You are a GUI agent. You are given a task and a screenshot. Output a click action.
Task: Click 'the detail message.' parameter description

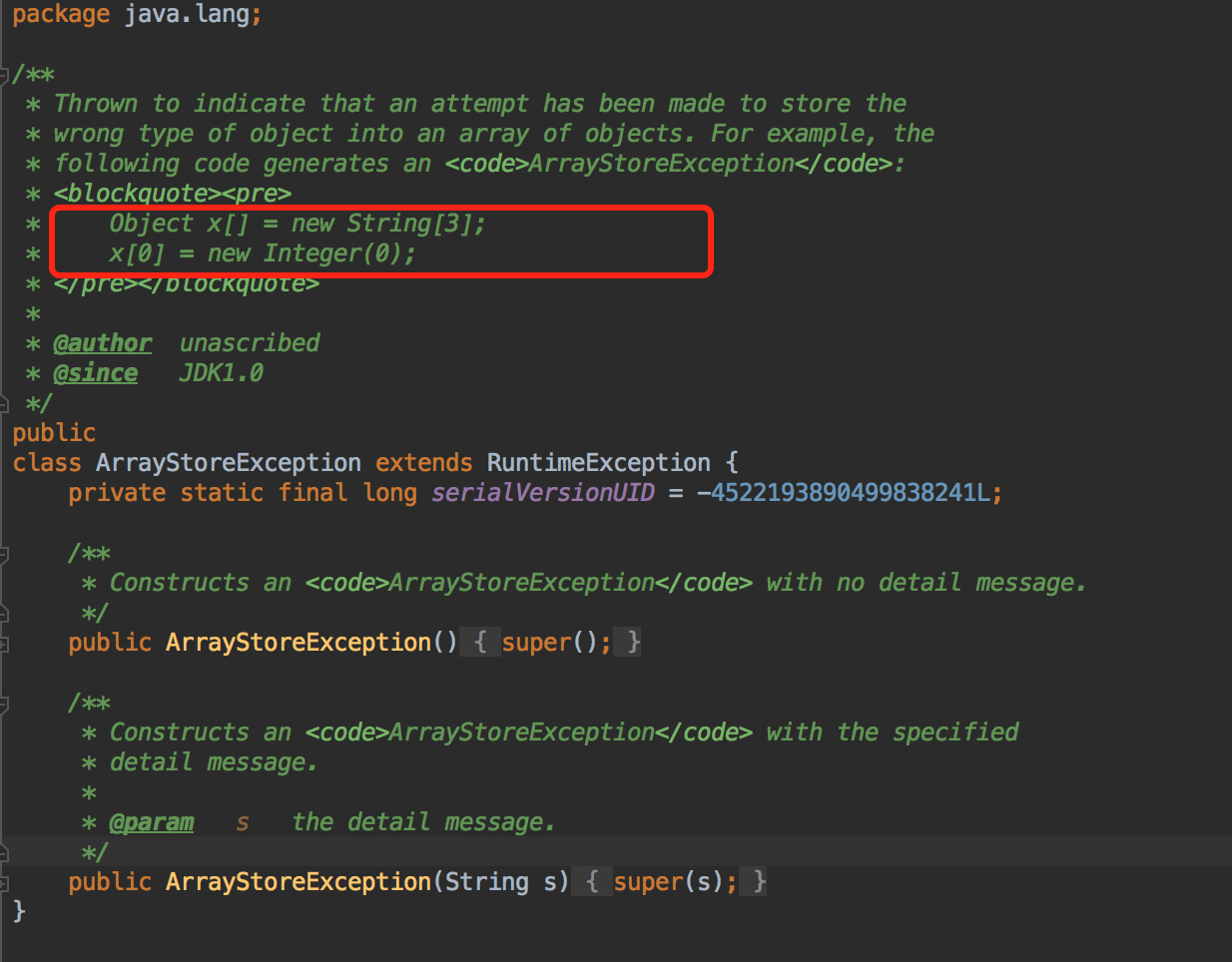[423, 822]
